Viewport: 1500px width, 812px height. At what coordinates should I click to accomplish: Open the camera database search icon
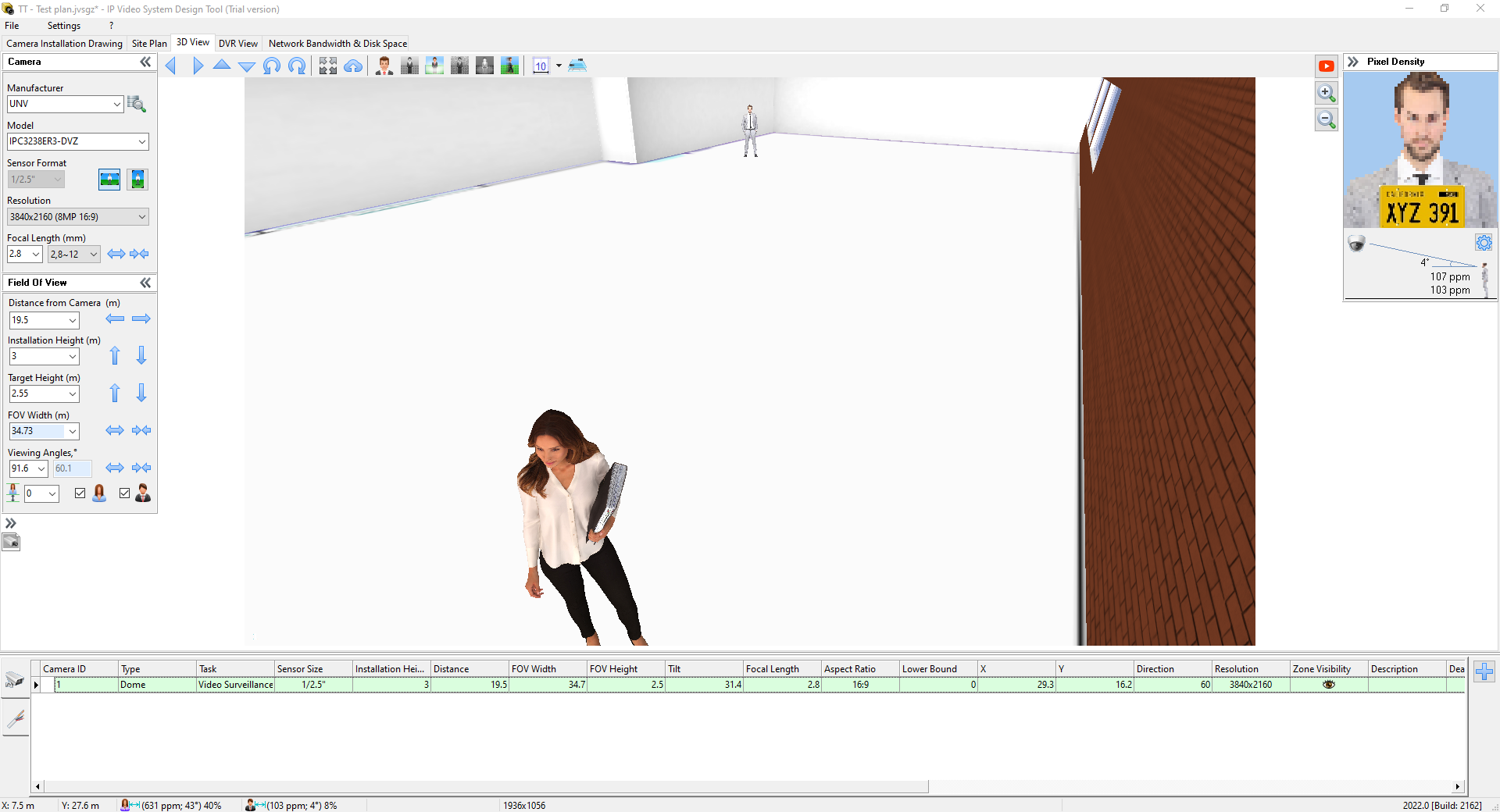[x=137, y=104]
